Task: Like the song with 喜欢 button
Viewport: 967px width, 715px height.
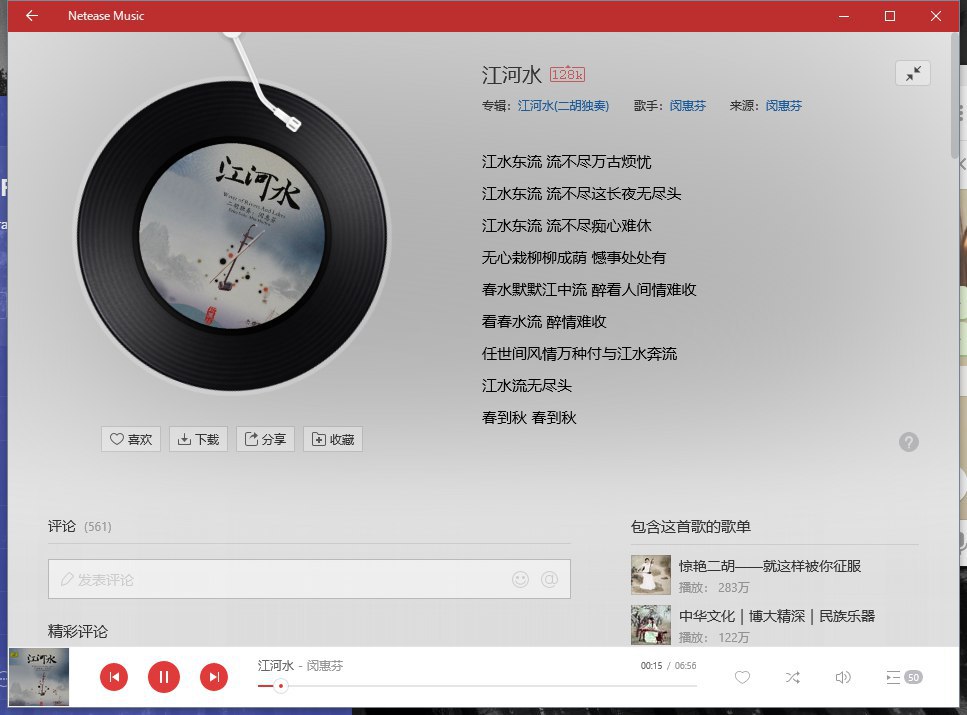Action: 131,439
